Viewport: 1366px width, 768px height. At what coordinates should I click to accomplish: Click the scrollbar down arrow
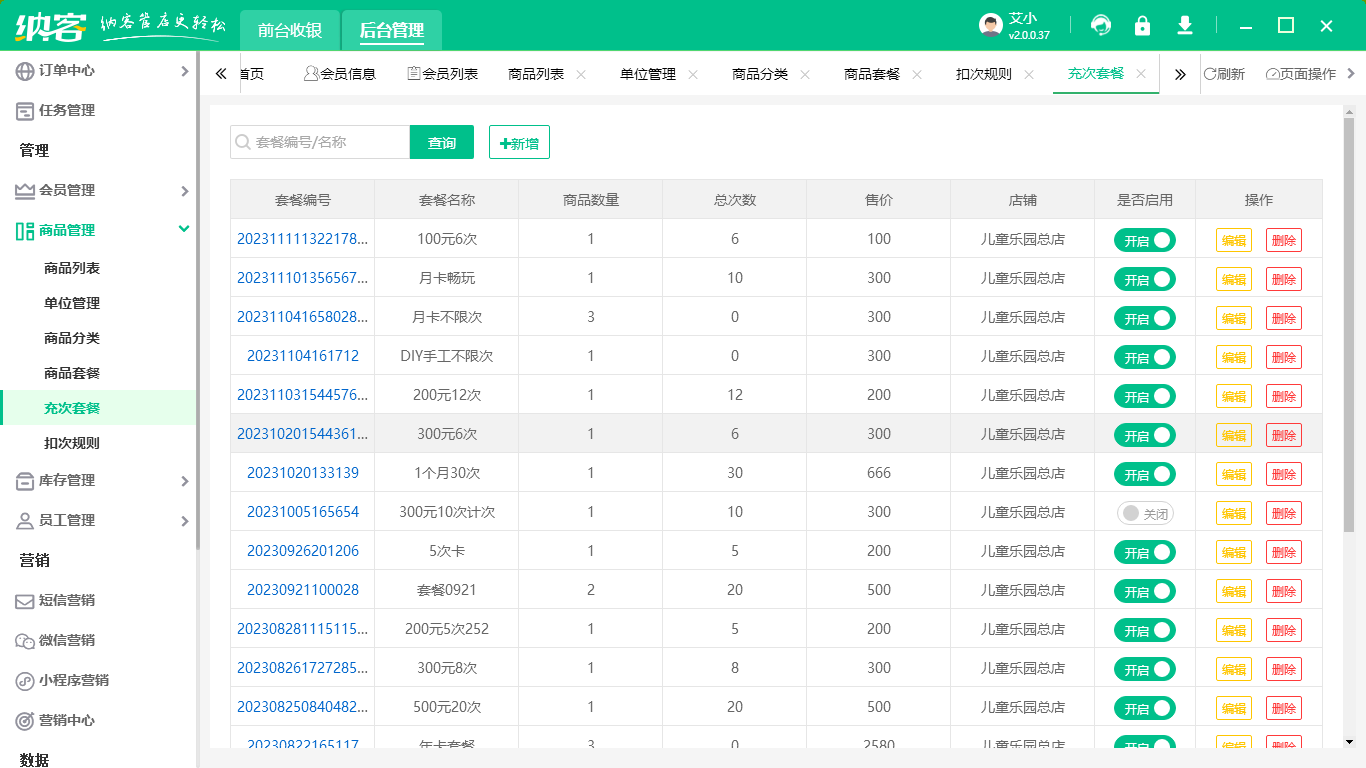[1349, 742]
